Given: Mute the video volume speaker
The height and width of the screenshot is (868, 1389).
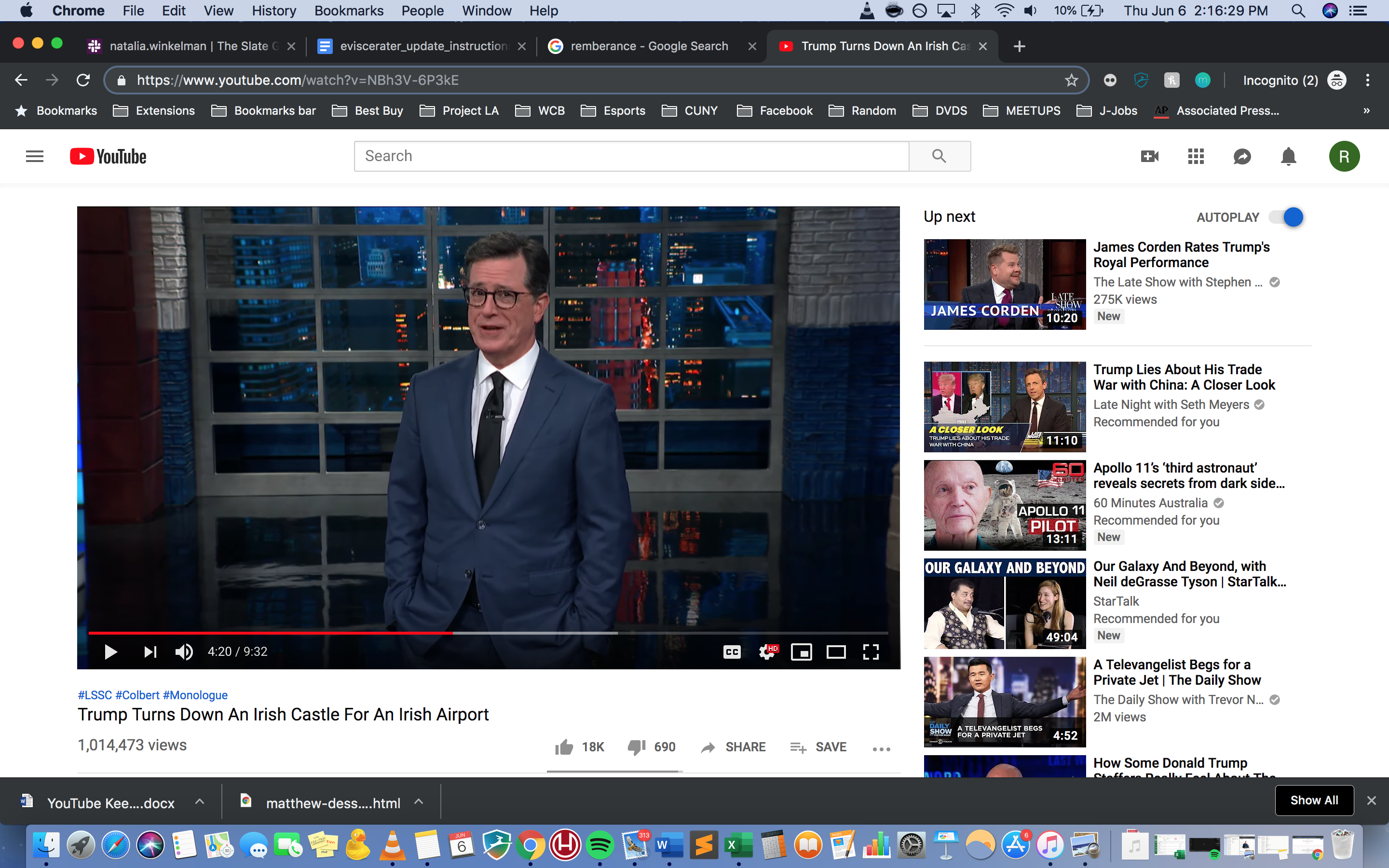Looking at the screenshot, I should (x=184, y=651).
